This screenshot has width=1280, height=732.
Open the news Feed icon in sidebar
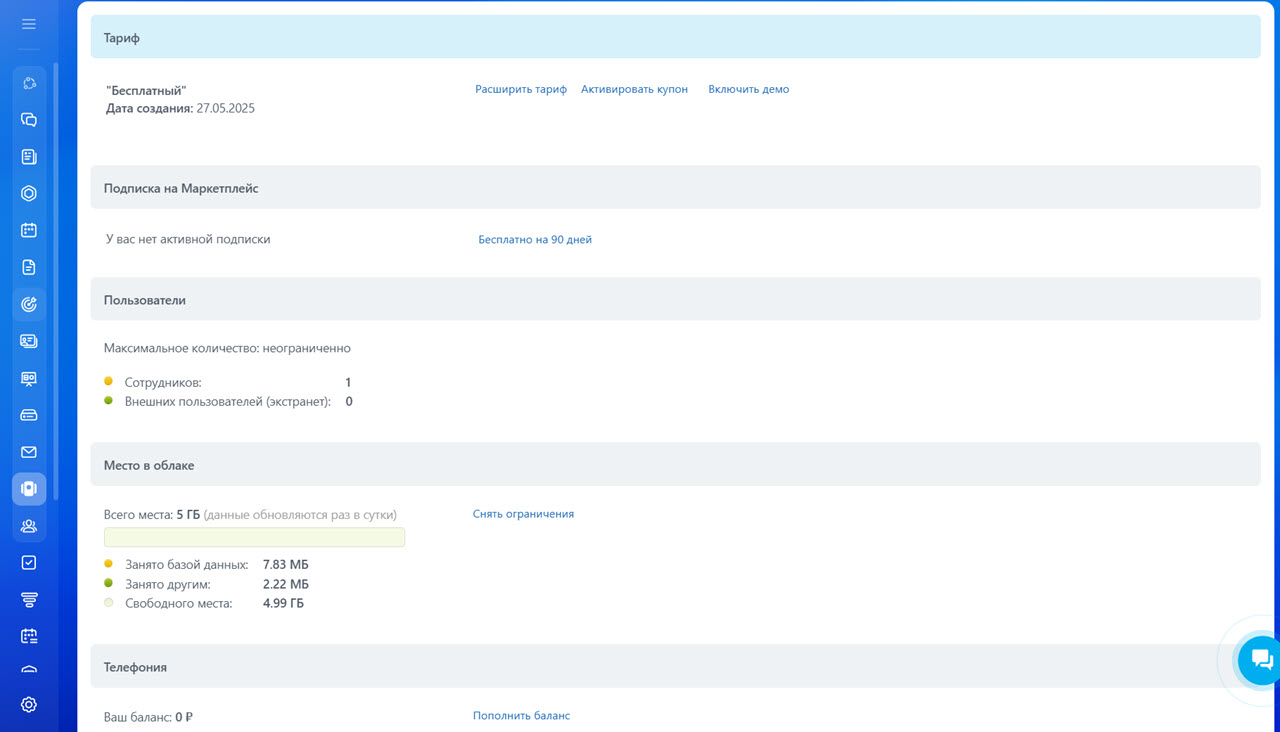[x=29, y=157]
